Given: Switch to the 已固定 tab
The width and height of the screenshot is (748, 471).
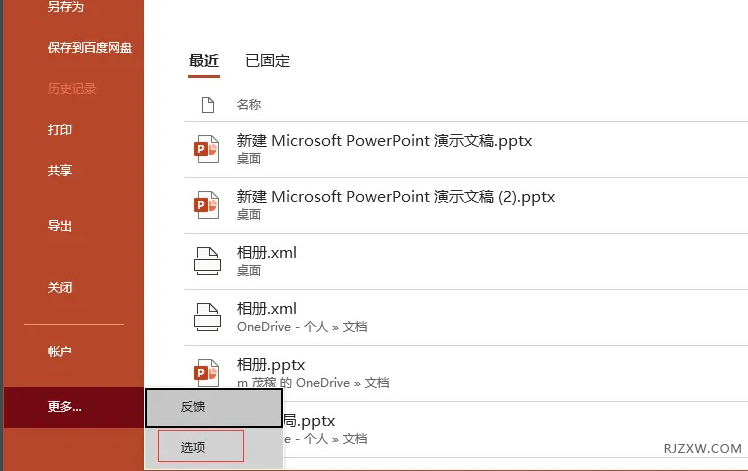Looking at the screenshot, I should pyautogui.click(x=267, y=61).
